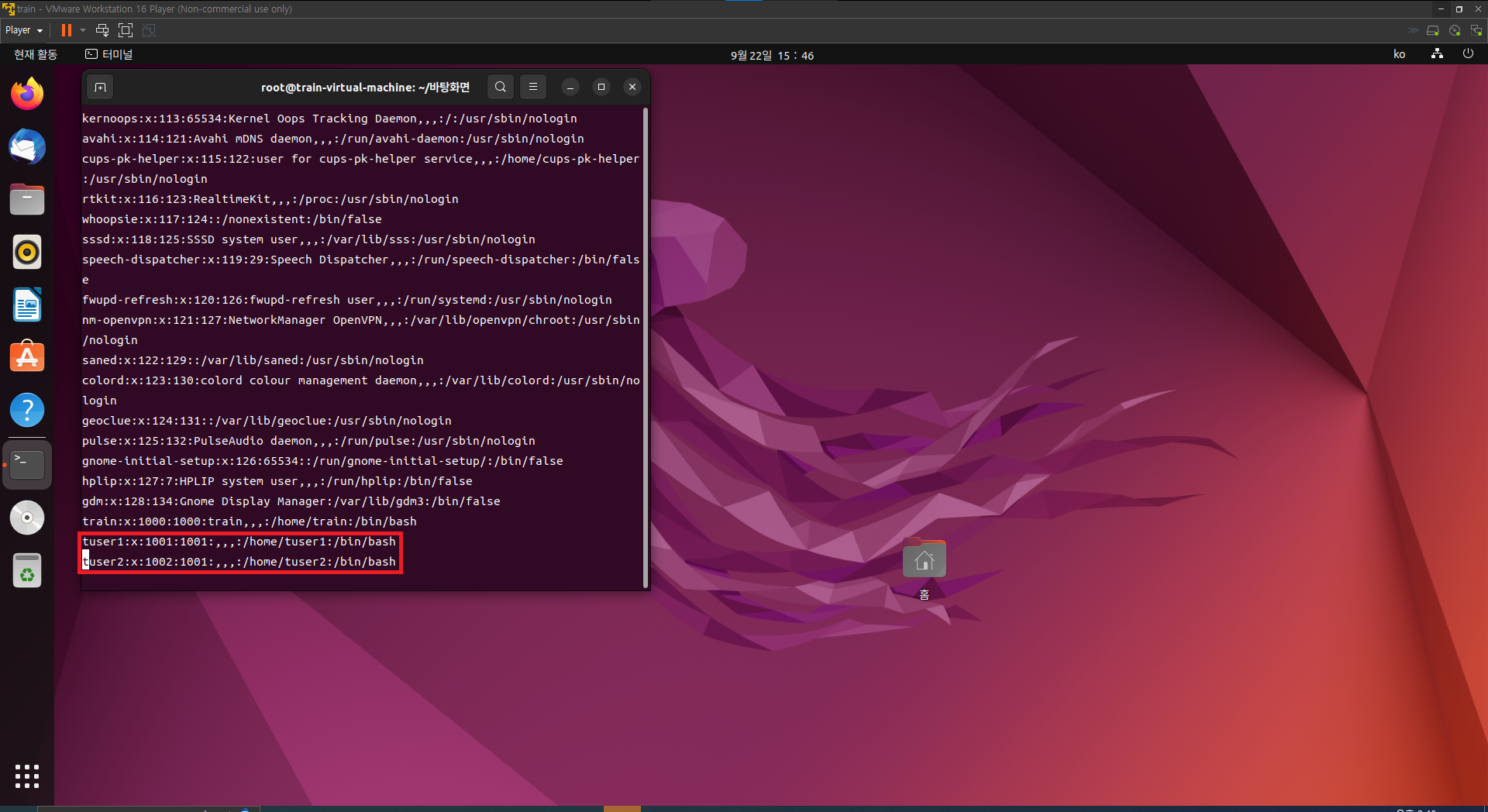Open the Home folder desktop icon

924,569
